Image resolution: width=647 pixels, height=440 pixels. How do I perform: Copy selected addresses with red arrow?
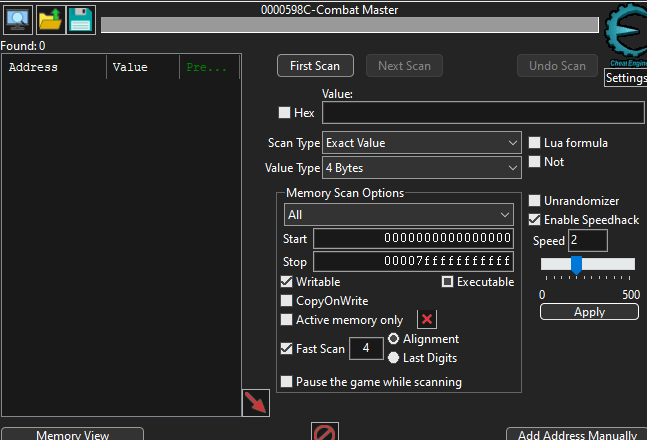256,402
